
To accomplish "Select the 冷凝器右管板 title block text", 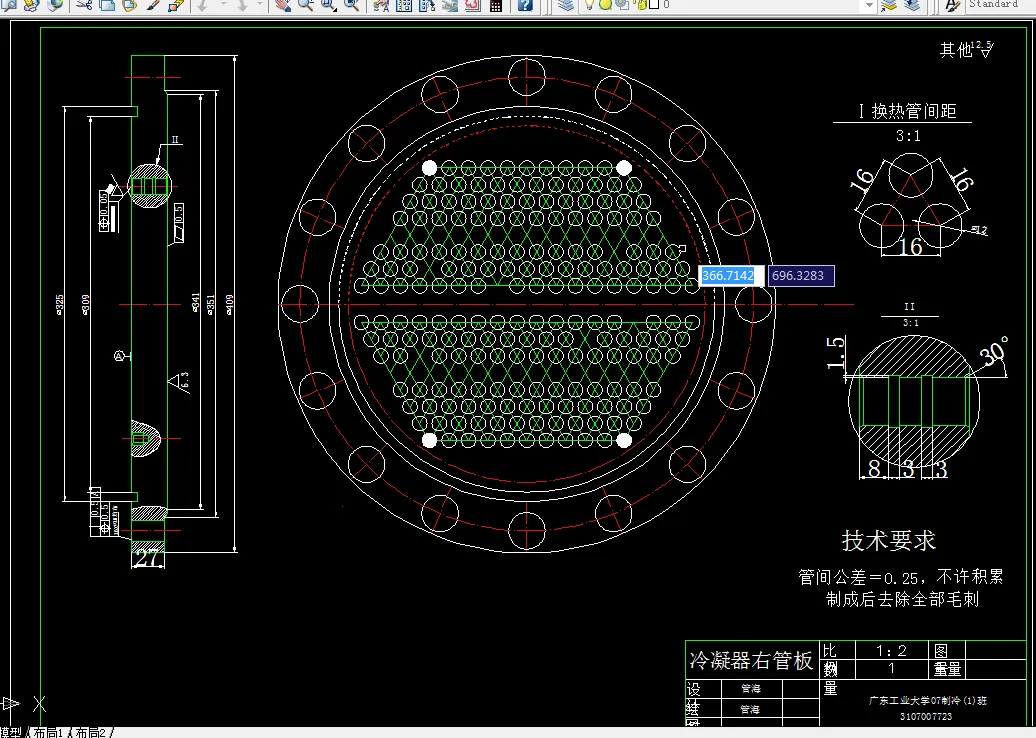I will [x=751, y=660].
